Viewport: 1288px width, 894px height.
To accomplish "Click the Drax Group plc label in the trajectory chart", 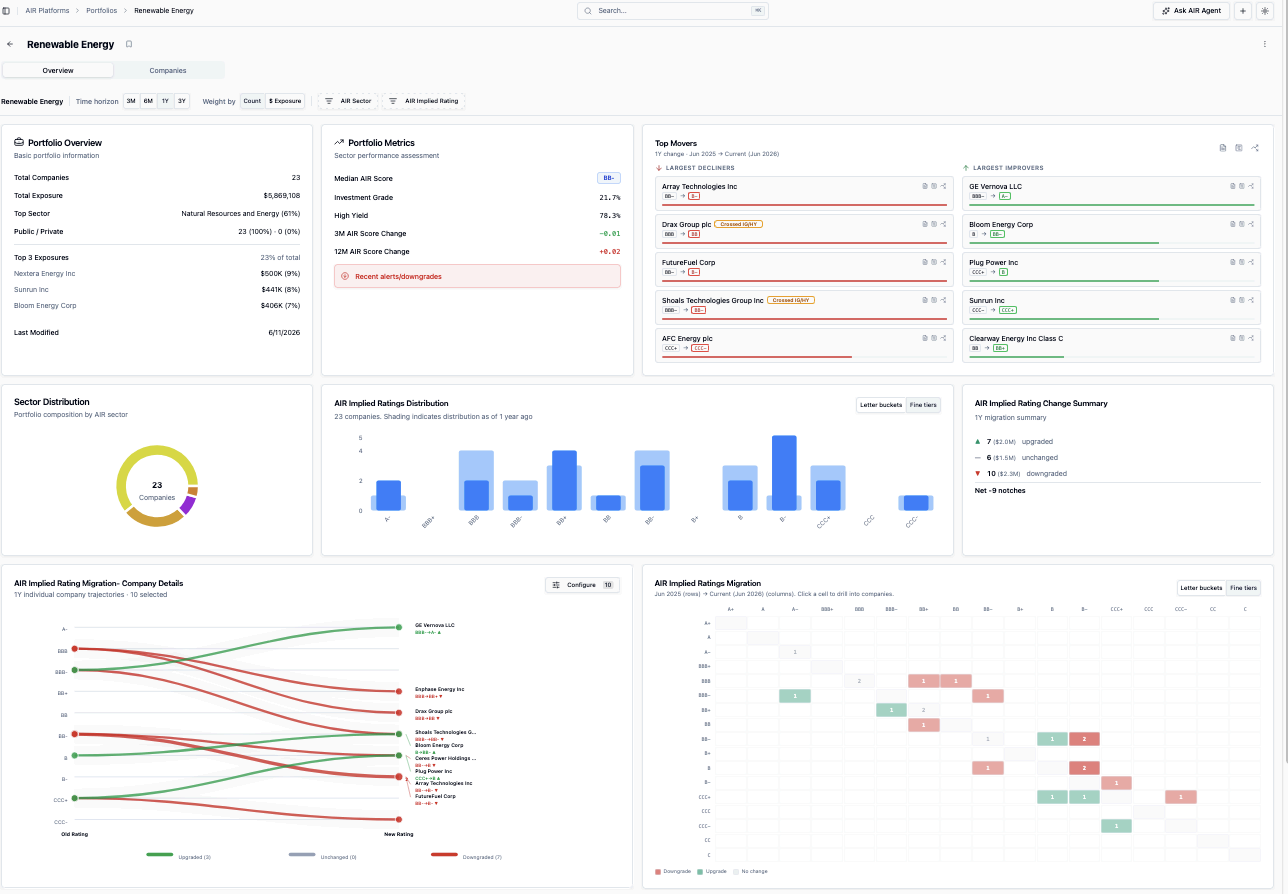I will coord(433,711).
